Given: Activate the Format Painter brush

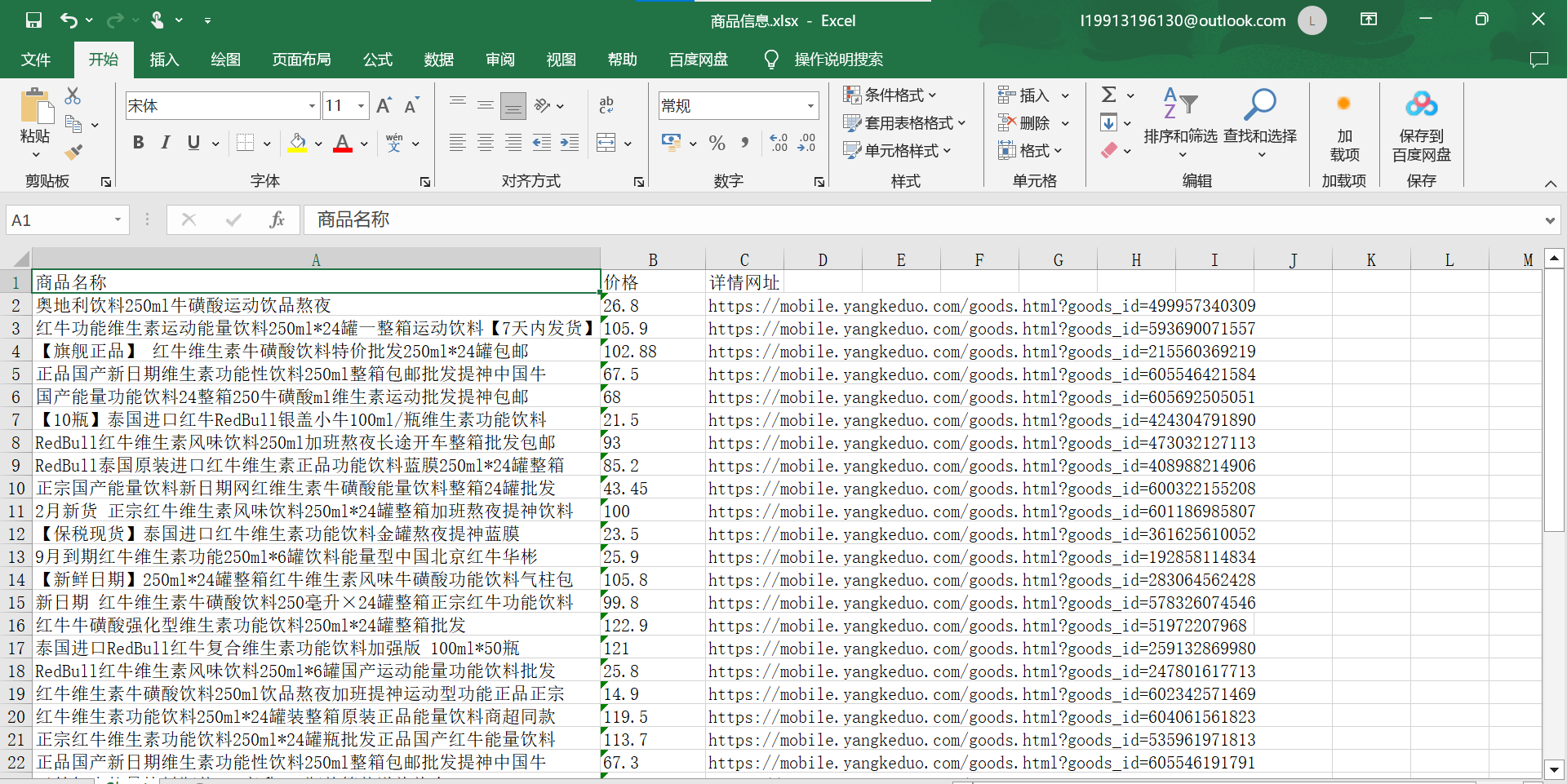Looking at the screenshot, I should tap(73, 152).
